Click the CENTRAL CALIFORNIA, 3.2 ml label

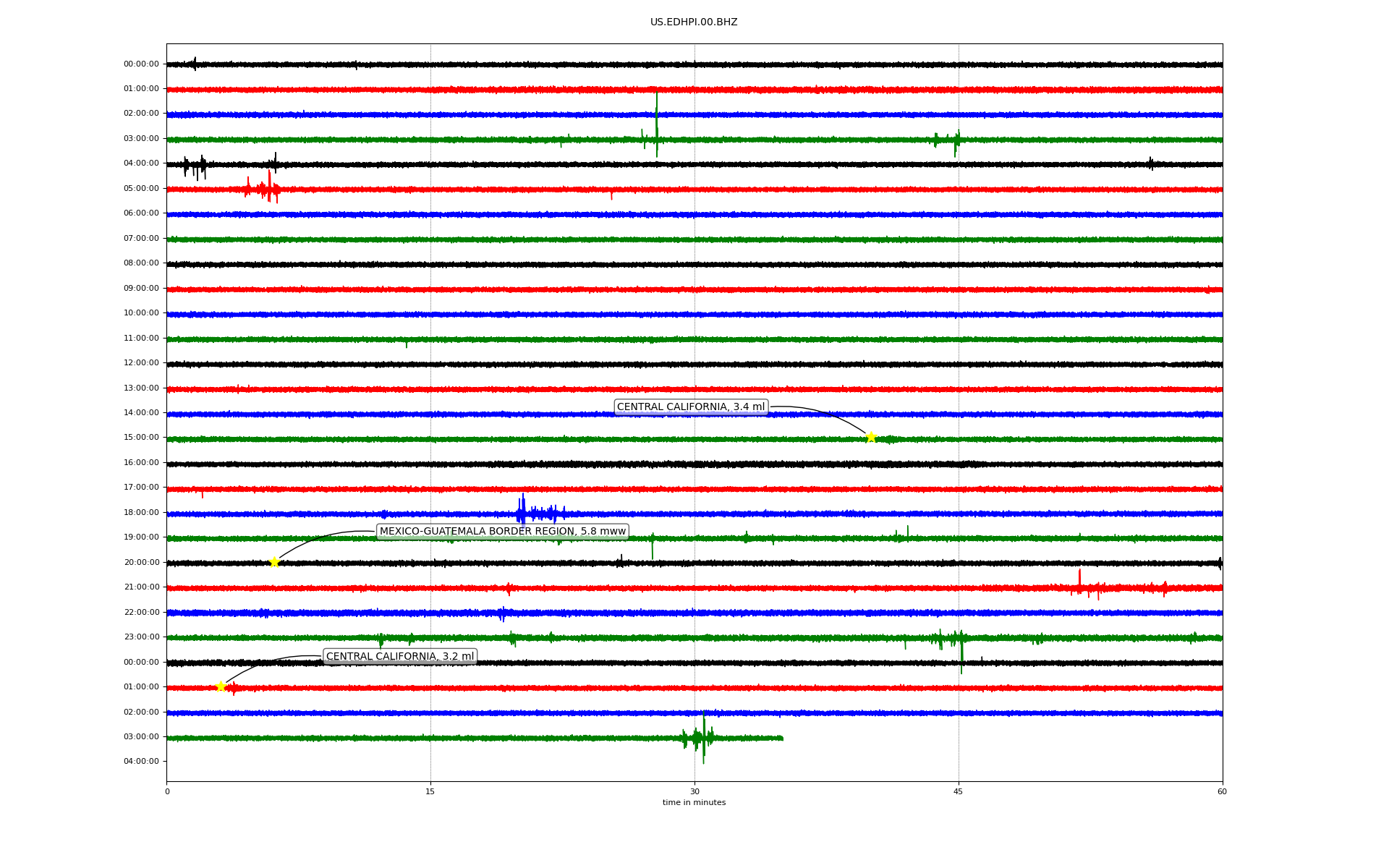tap(400, 657)
